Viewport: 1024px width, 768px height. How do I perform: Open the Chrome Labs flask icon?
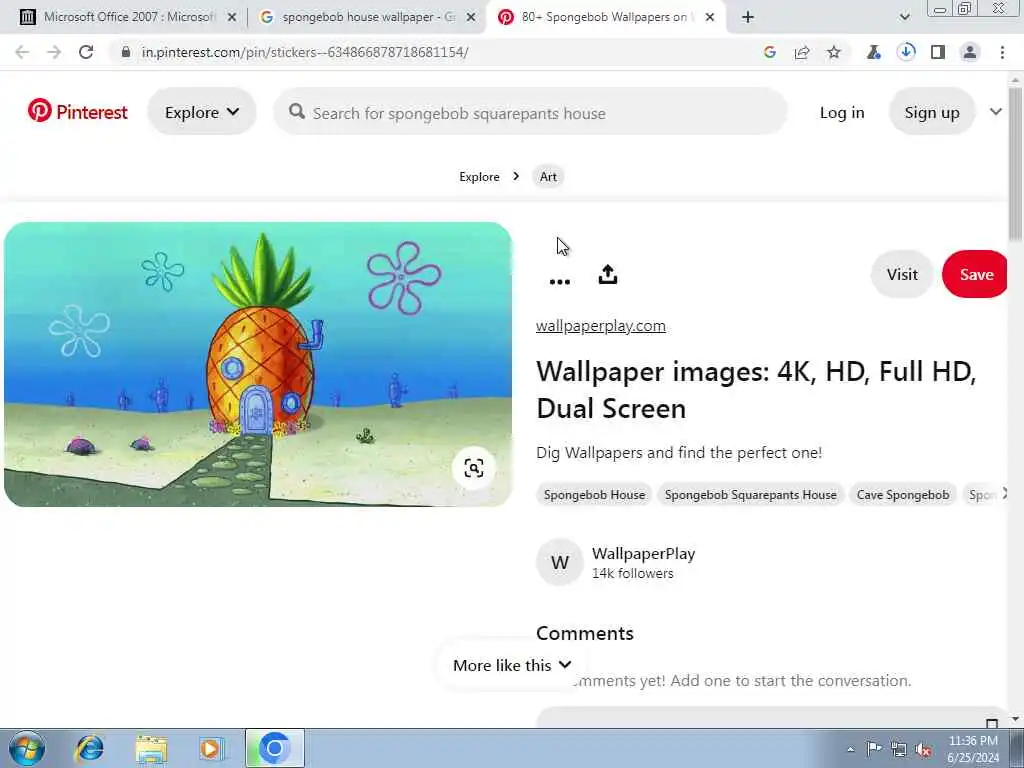pyautogui.click(x=874, y=52)
